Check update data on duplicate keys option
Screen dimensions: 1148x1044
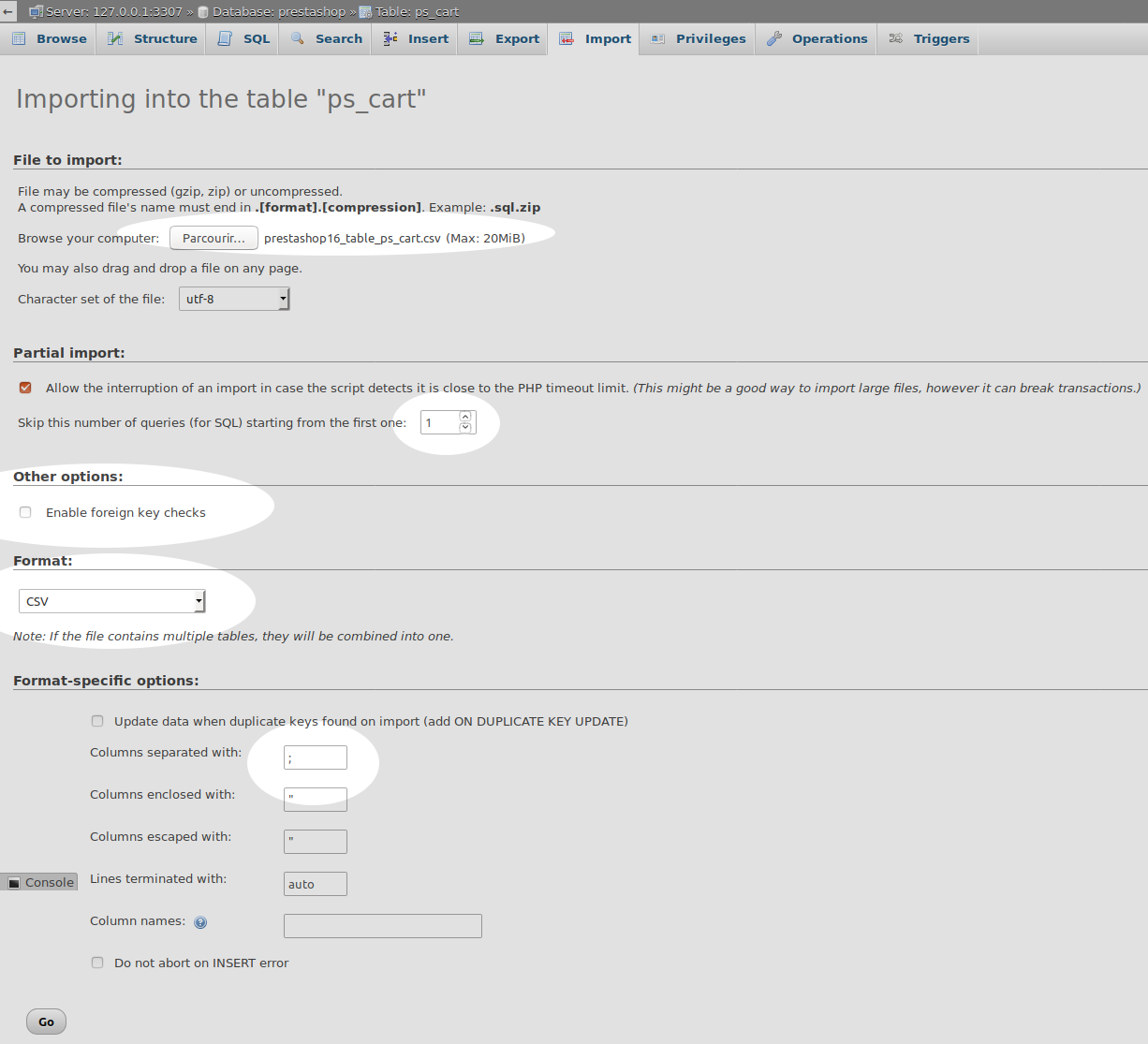[x=97, y=721]
